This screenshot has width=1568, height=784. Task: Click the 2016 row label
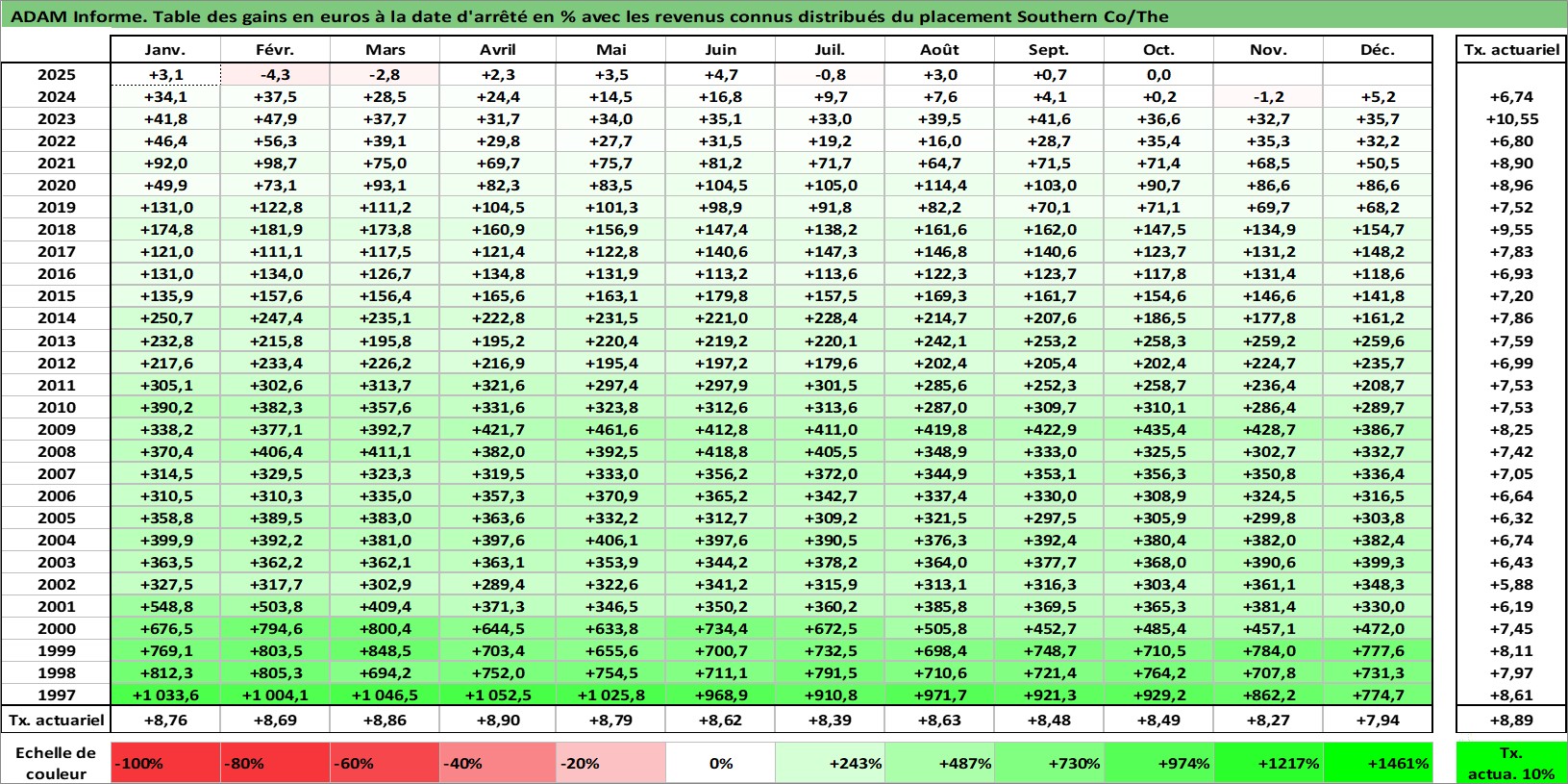click(x=56, y=273)
